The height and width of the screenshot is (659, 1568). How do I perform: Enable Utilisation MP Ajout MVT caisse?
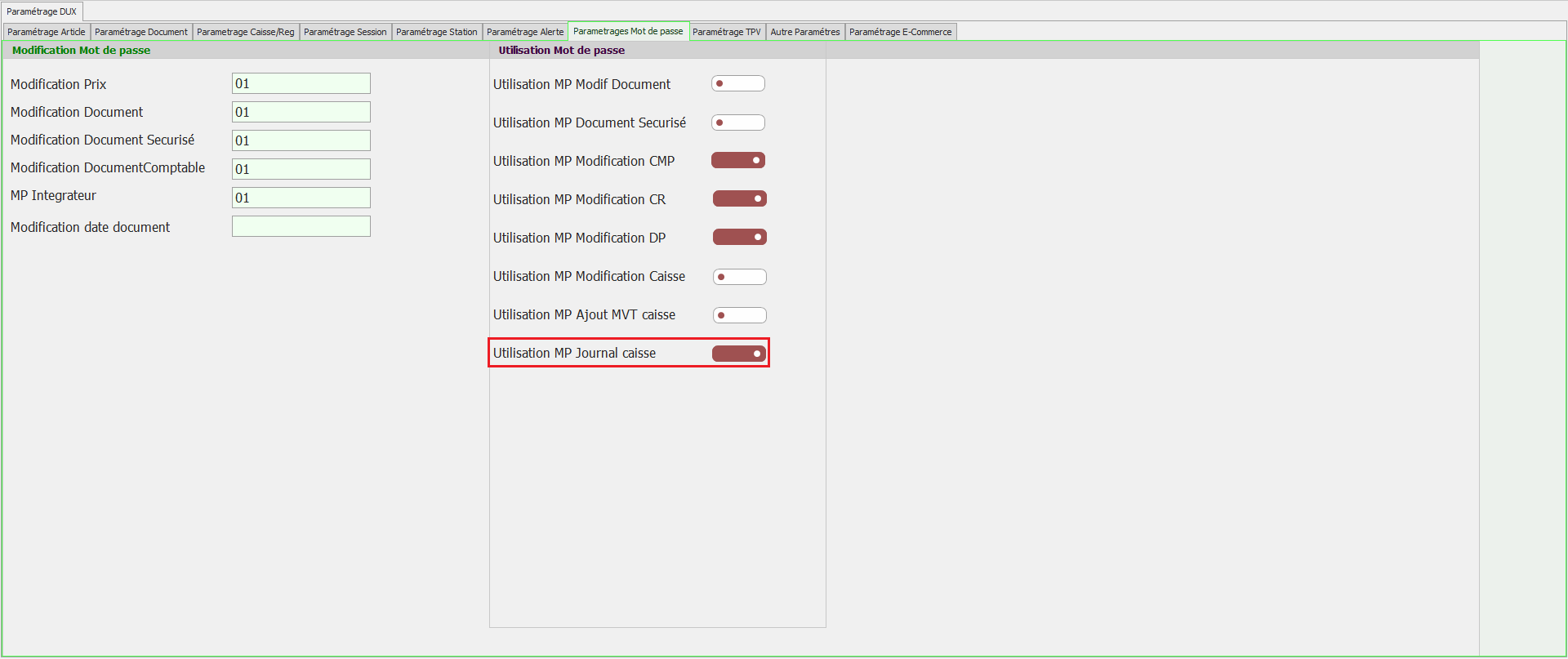coord(740,315)
